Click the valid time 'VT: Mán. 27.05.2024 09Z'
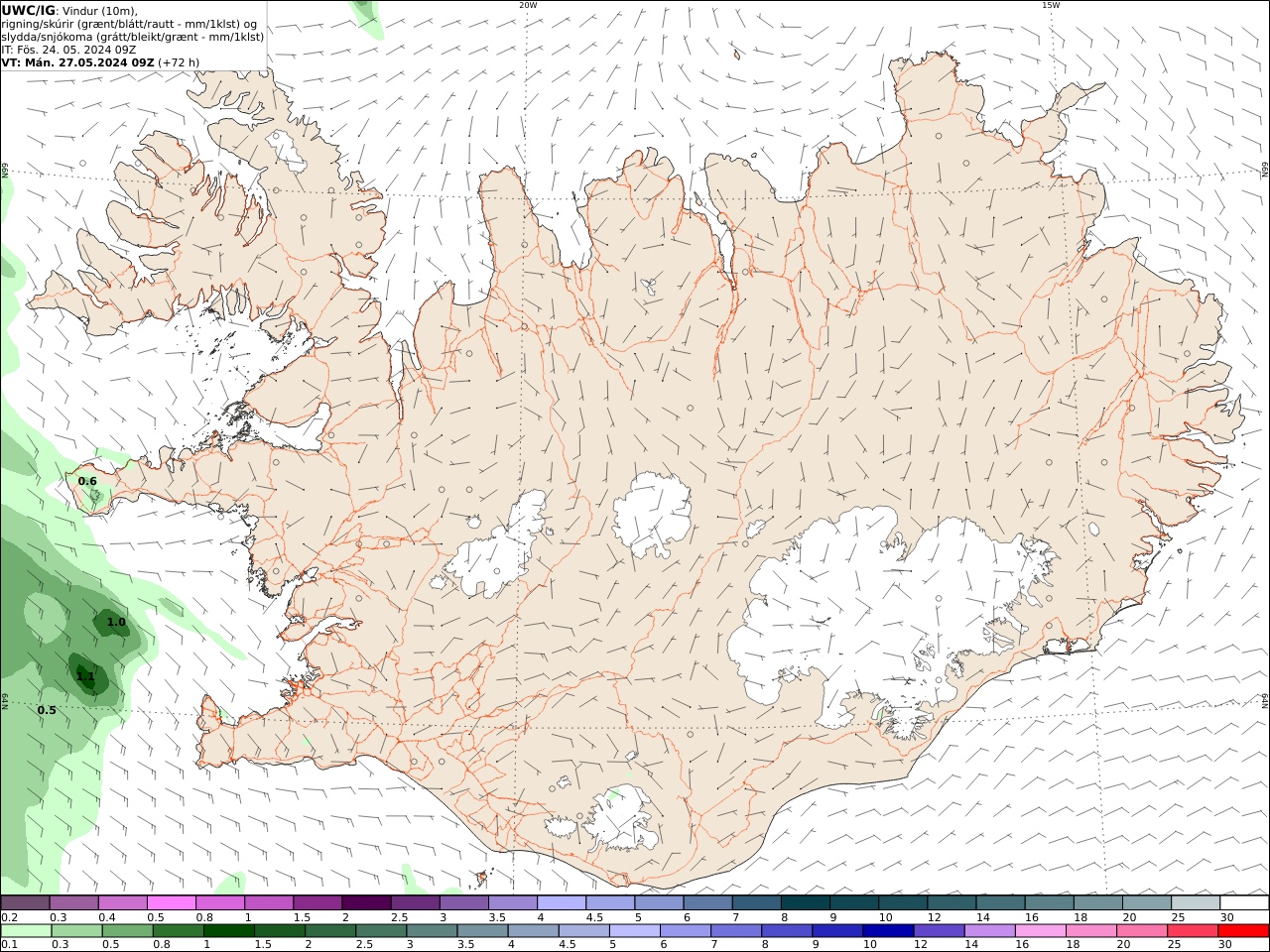Screen dimensions: 1270x952 (77, 62)
